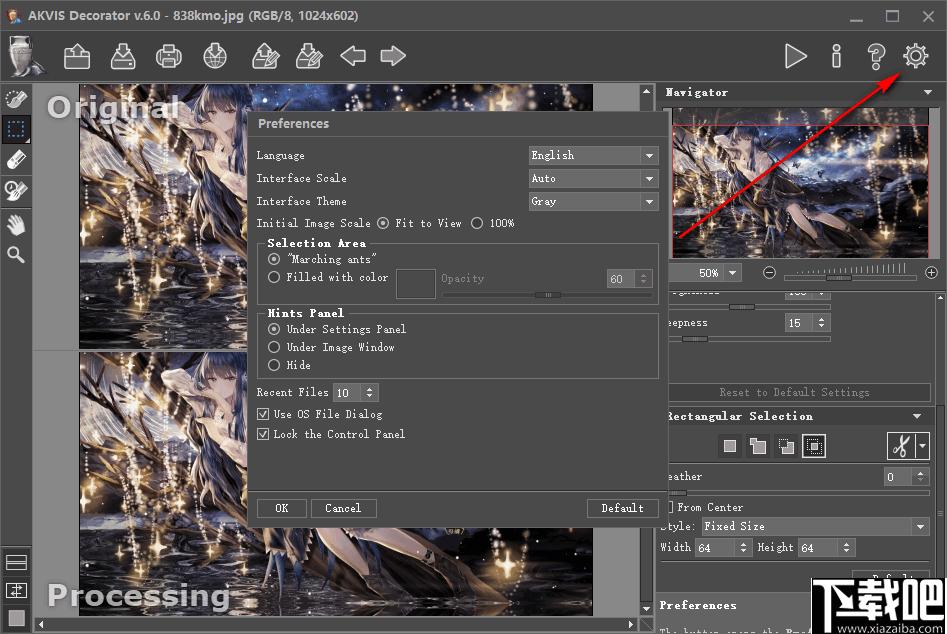Click the Save presets toolbar icon
Image resolution: width=947 pixels, height=634 pixels.
click(309, 57)
